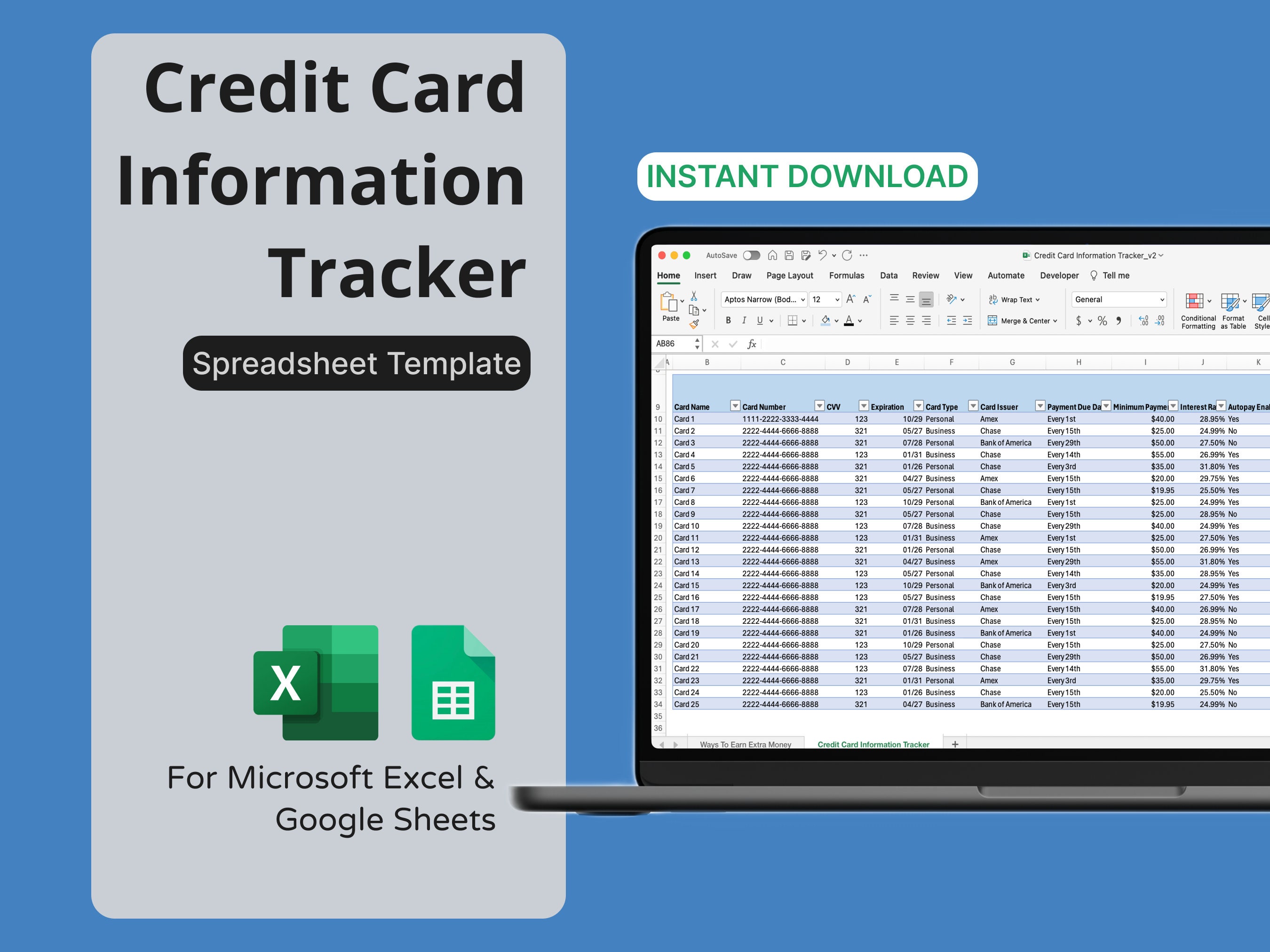The image size is (1270, 952).
Task: Click the Tell me button
Action: [x=1116, y=275]
